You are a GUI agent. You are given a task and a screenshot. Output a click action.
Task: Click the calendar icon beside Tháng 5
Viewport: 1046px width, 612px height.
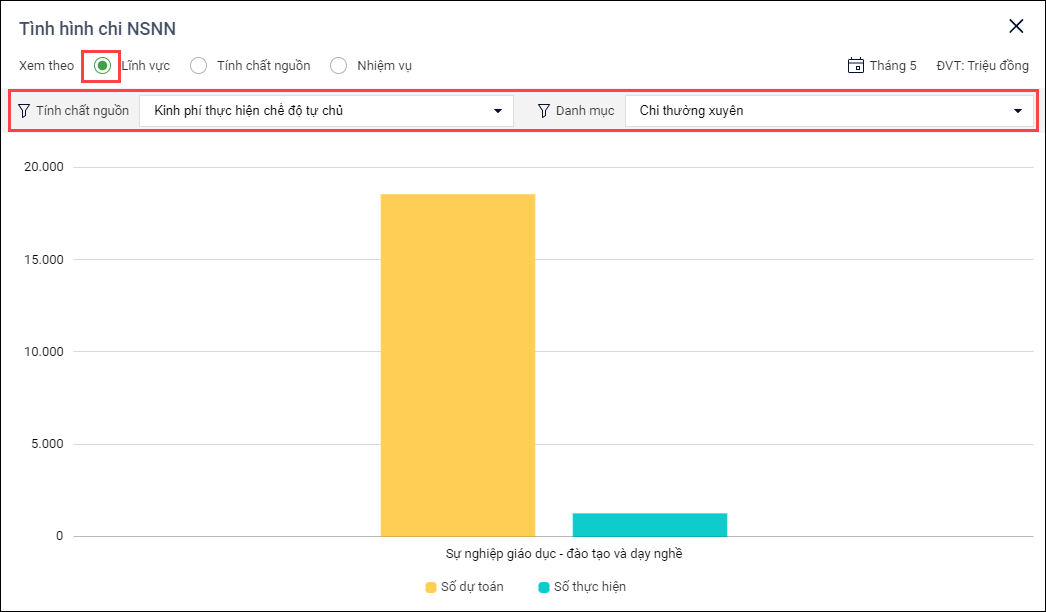tap(856, 66)
